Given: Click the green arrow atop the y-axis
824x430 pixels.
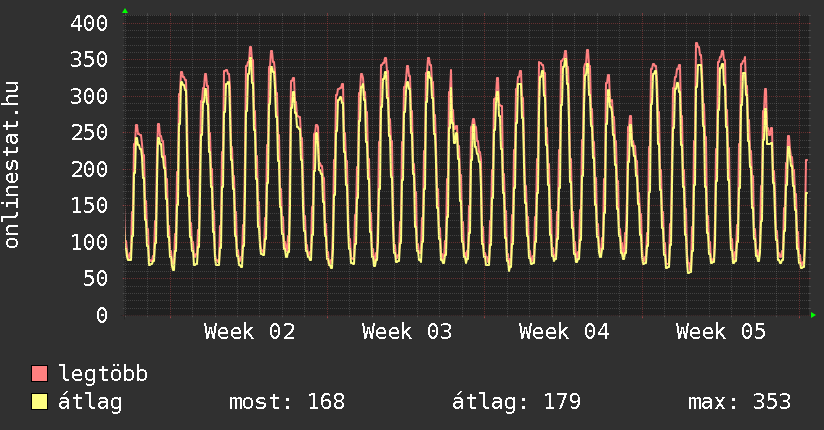Looking at the screenshot, I should 125,11.
